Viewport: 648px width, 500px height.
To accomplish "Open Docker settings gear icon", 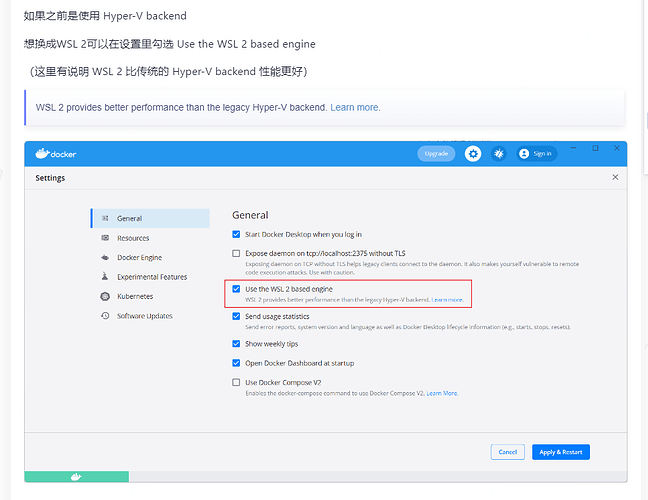I will [x=473, y=154].
